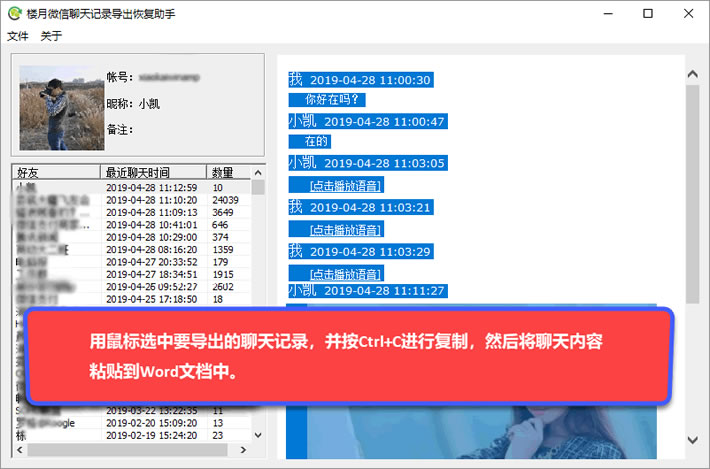710x469 pixels.
Task: Select friend row dated 2019-04-28 10:41:01
Action: click(131, 225)
